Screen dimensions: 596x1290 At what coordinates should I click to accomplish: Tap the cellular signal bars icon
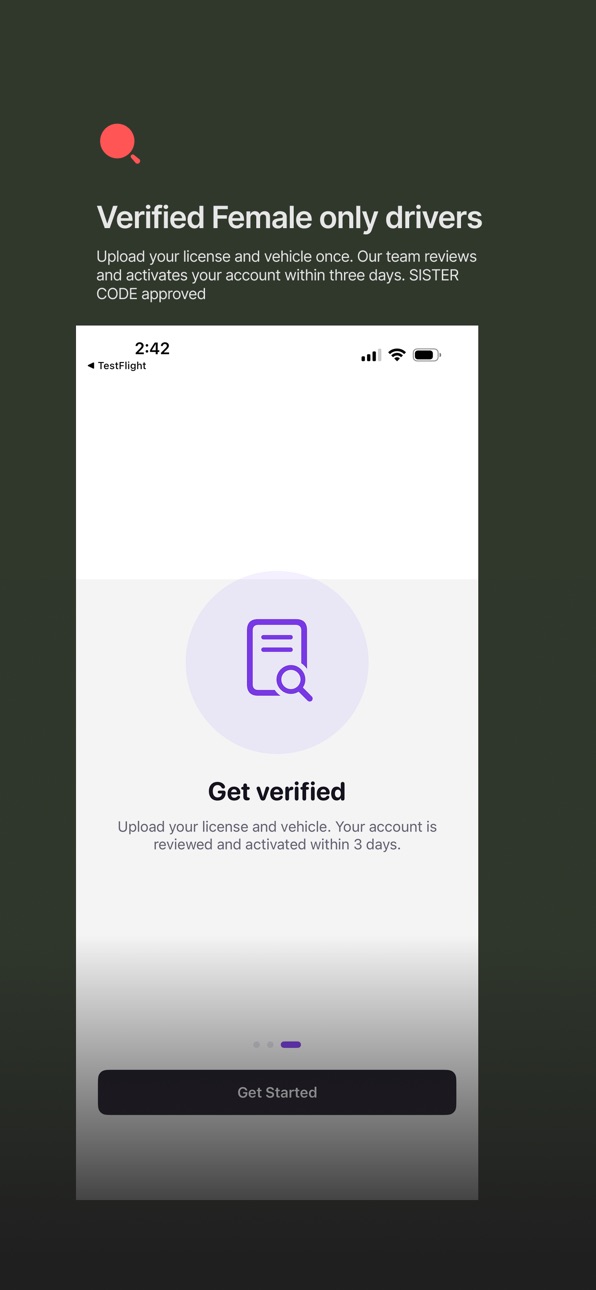tap(371, 355)
